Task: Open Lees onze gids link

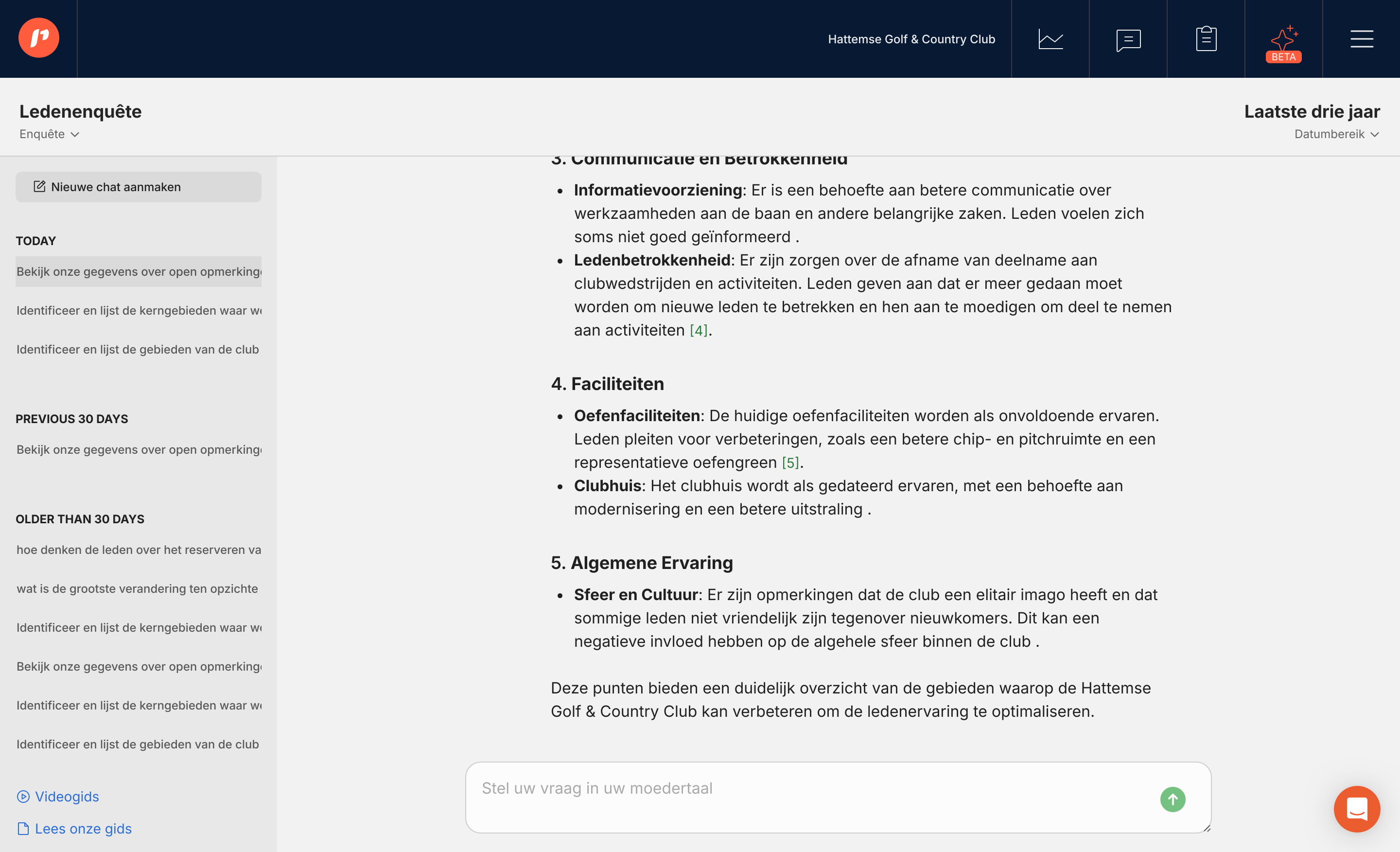Action: 83,828
